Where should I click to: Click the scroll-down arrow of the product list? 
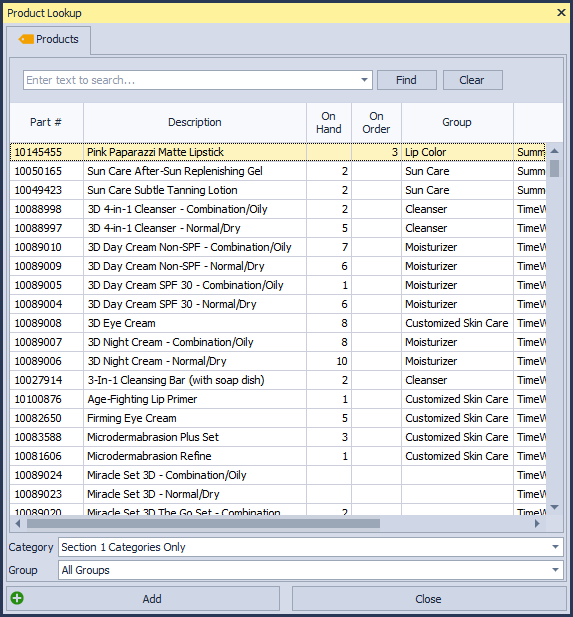coord(555,507)
